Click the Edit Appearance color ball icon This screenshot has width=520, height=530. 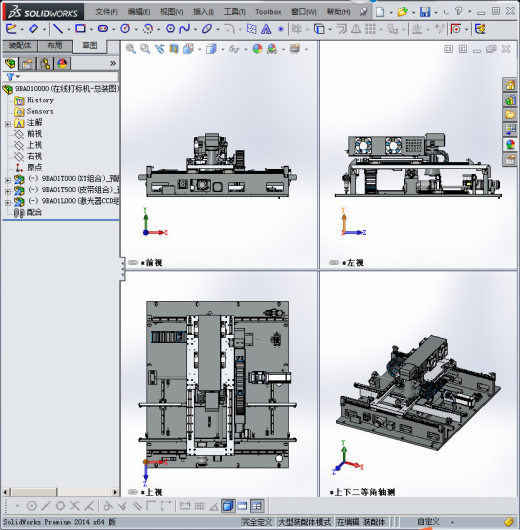(x=257, y=49)
